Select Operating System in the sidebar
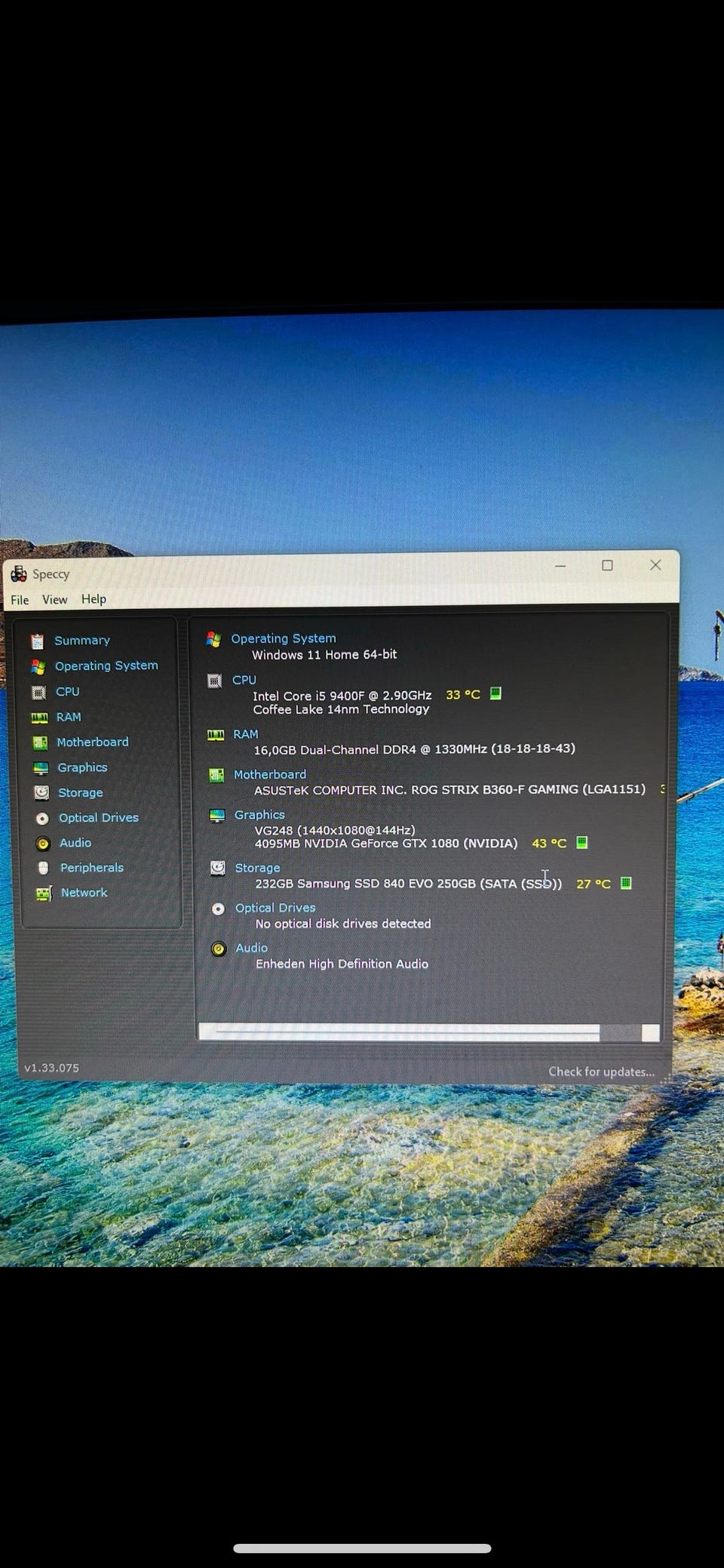This screenshot has height=1568, width=724. 106,666
